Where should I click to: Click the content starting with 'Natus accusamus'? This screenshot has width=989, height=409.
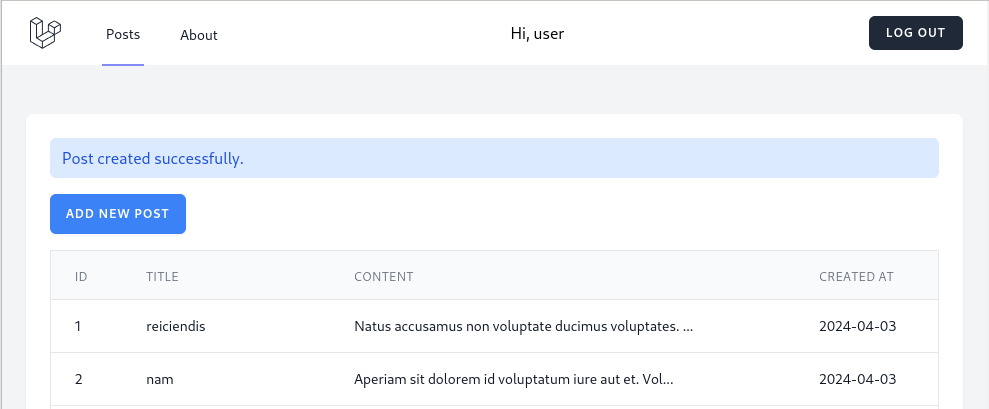[x=524, y=326]
